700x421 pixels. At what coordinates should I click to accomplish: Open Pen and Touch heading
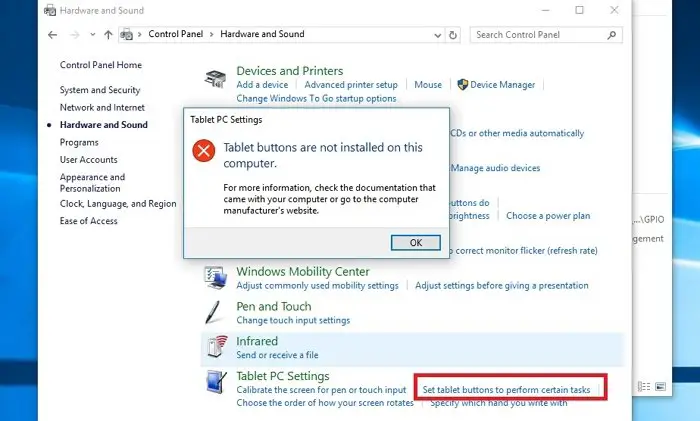[x=274, y=306]
